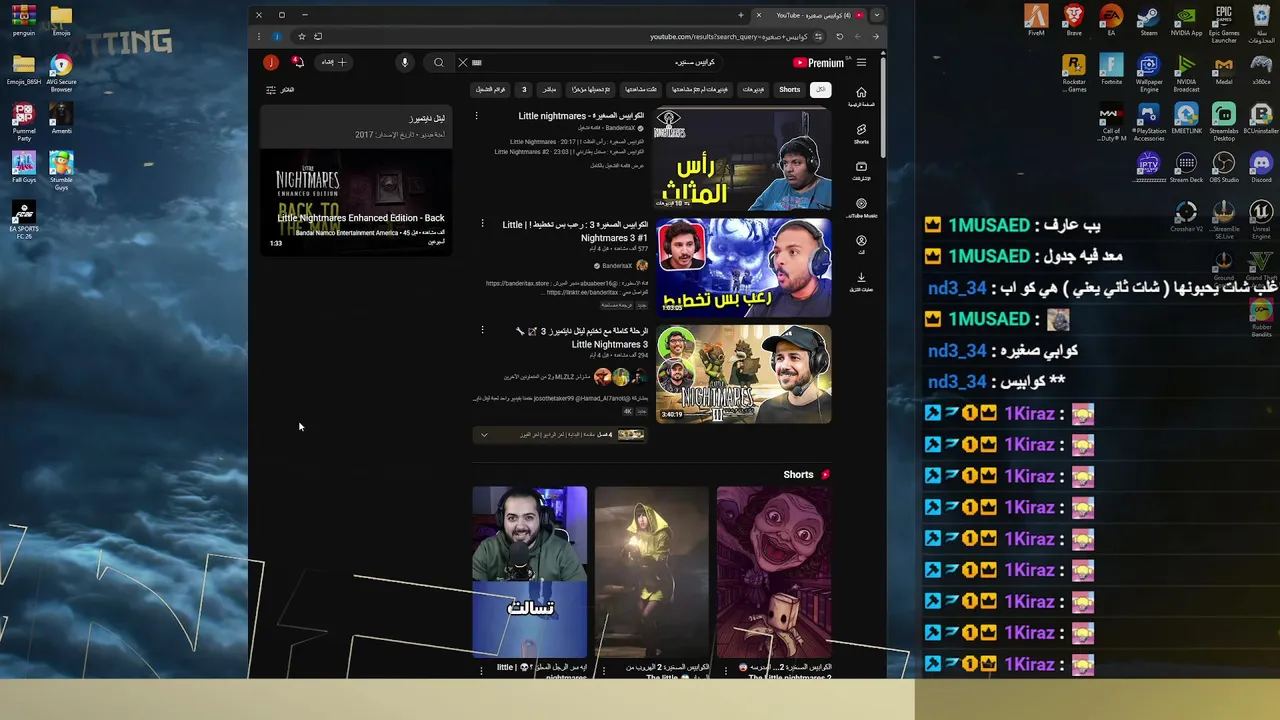Open the search Filters button
The height and width of the screenshot is (720, 1280).
pyautogui.click(x=280, y=90)
